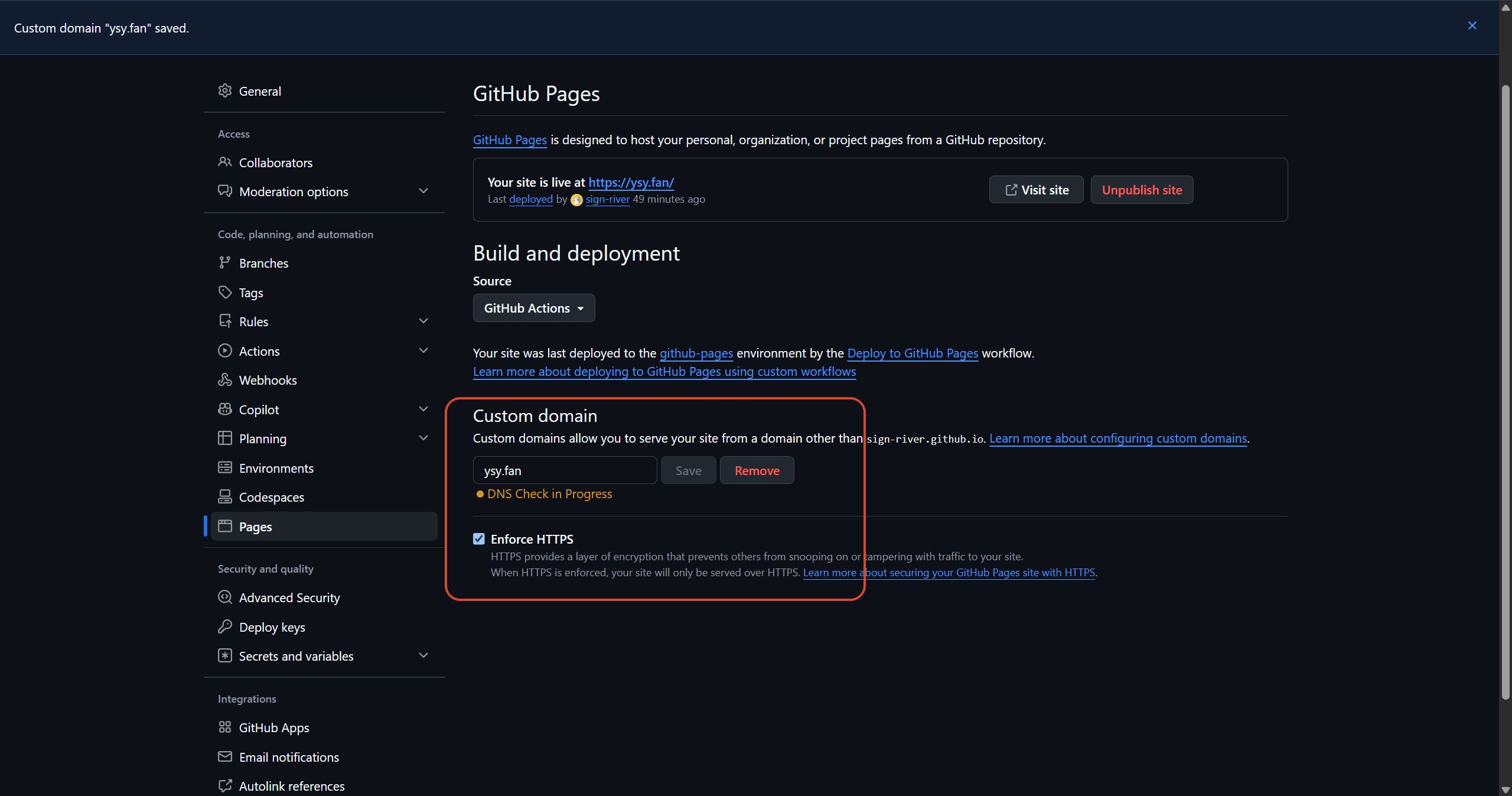Open Webhooks settings
Viewport: 1512px width, 796px height.
pyautogui.click(x=324, y=380)
